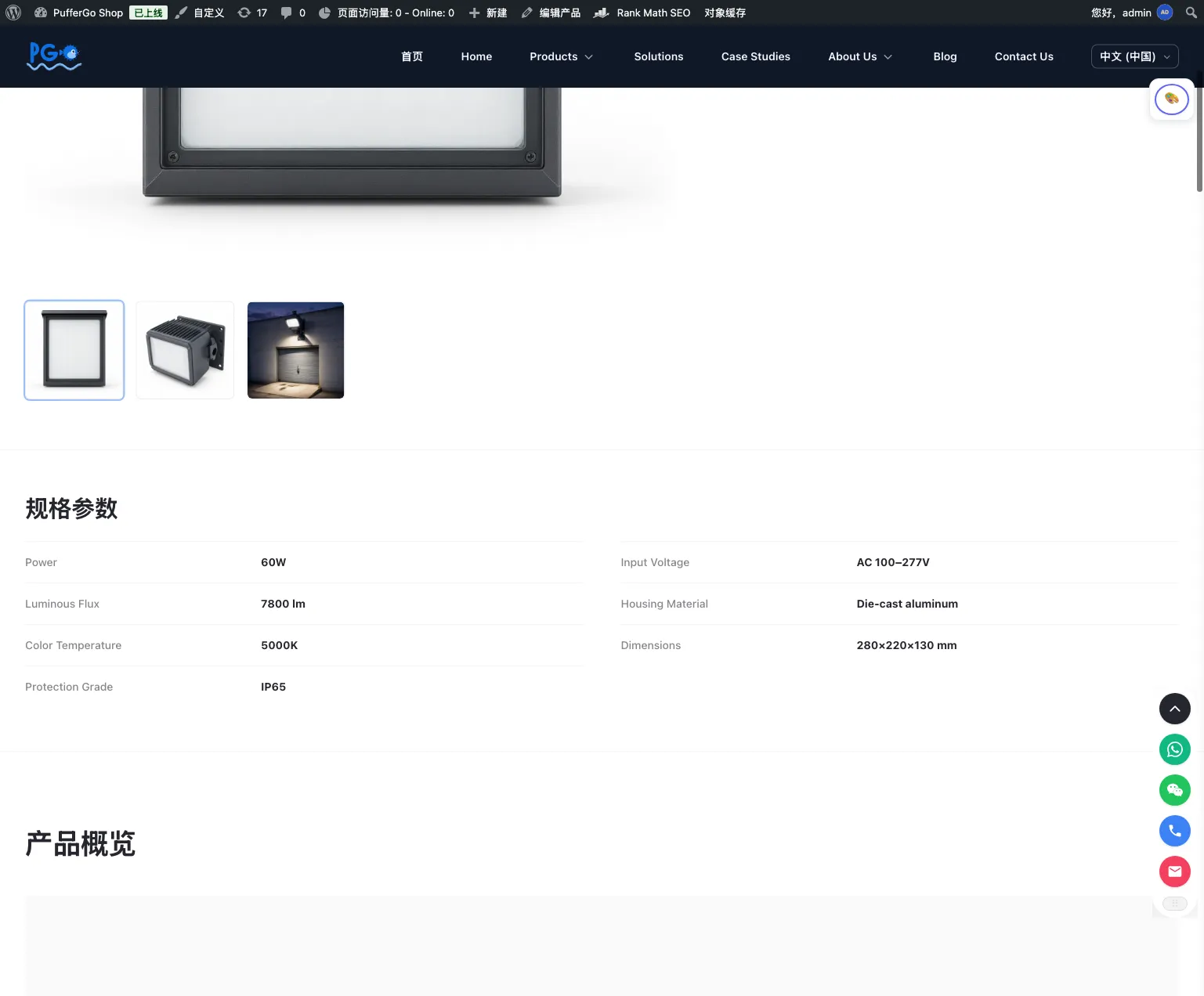Click the 7800 lm luminous flux value
This screenshot has height=996, width=1204.
283,604
